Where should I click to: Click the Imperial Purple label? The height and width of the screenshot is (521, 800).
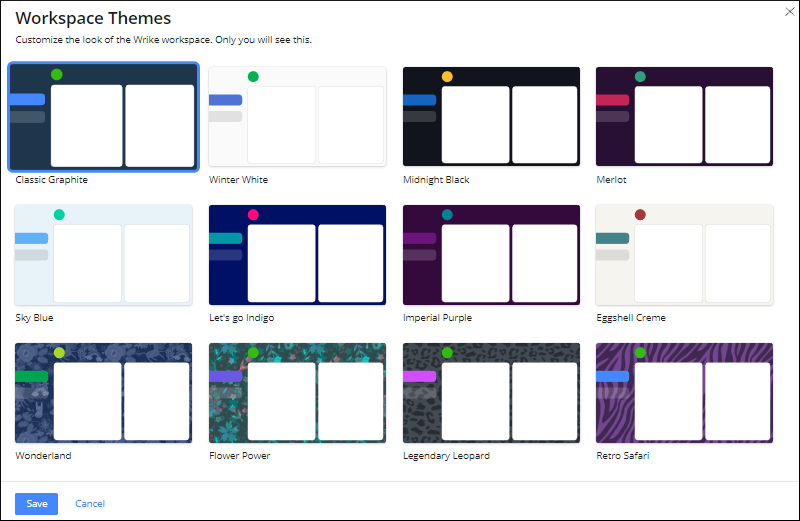coord(437,317)
